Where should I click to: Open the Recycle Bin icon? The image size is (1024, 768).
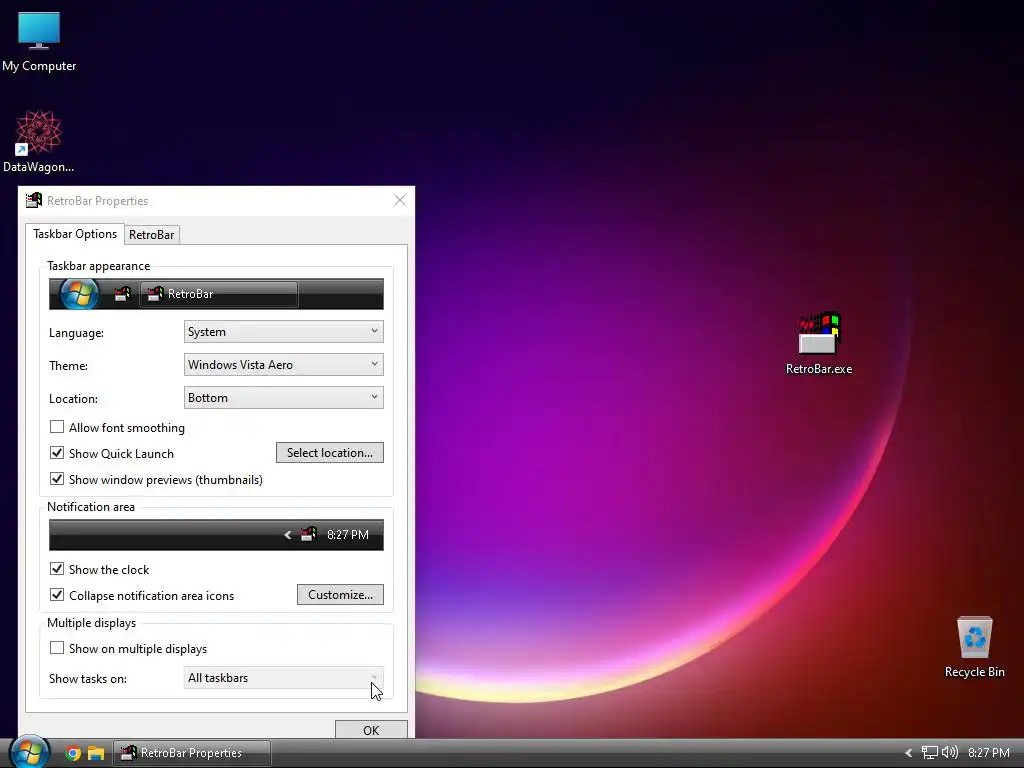pos(974,647)
